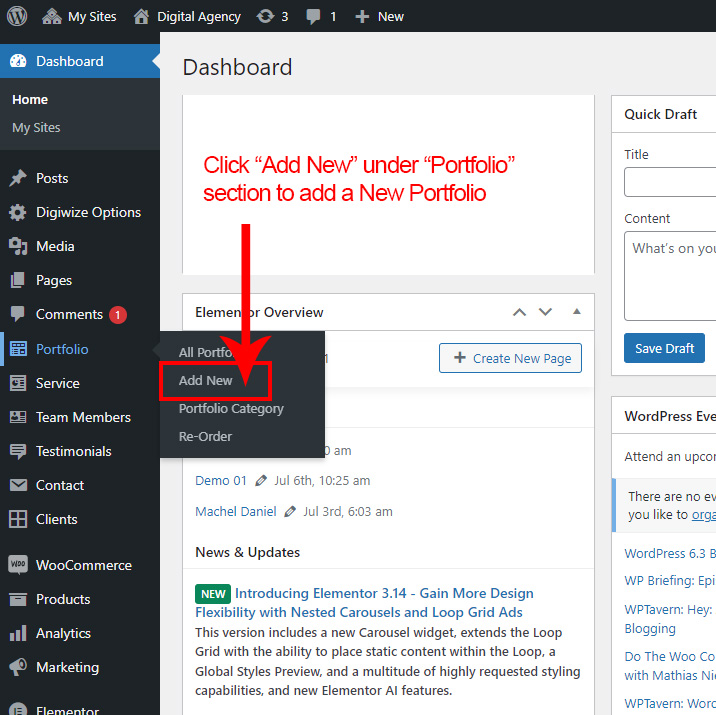This screenshot has width=716, height=715.
Task: Open the Demo 01 recently edited link
Action: coord(221,481)
